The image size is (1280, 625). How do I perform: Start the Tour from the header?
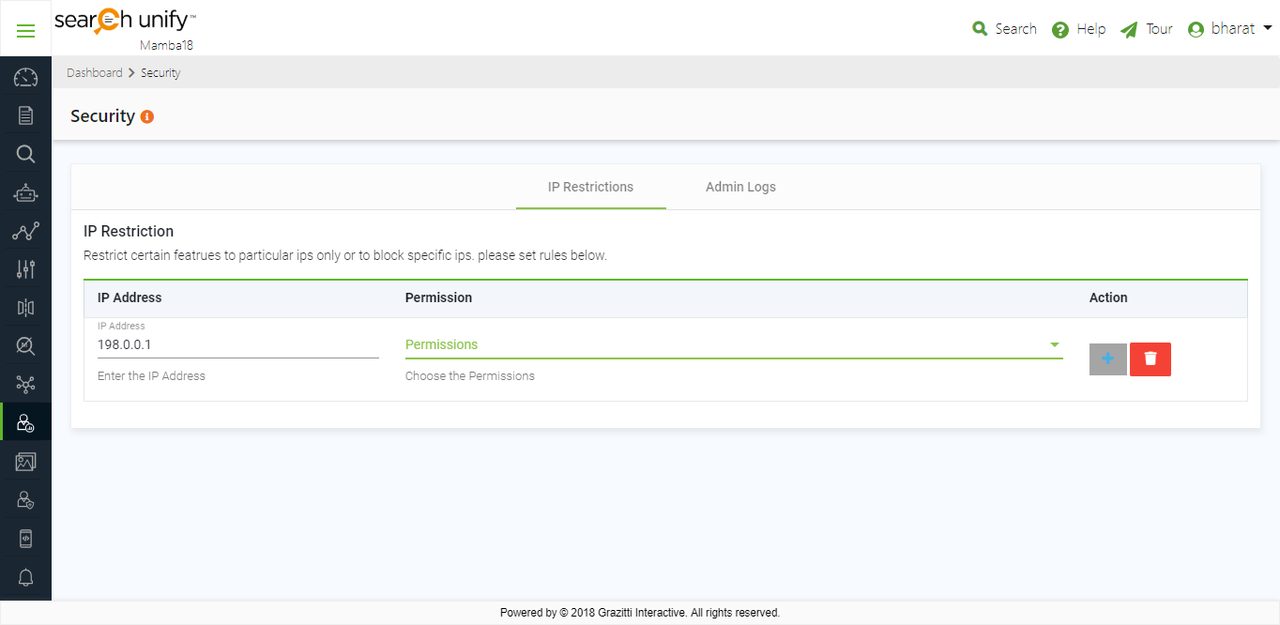(1147, 29)
